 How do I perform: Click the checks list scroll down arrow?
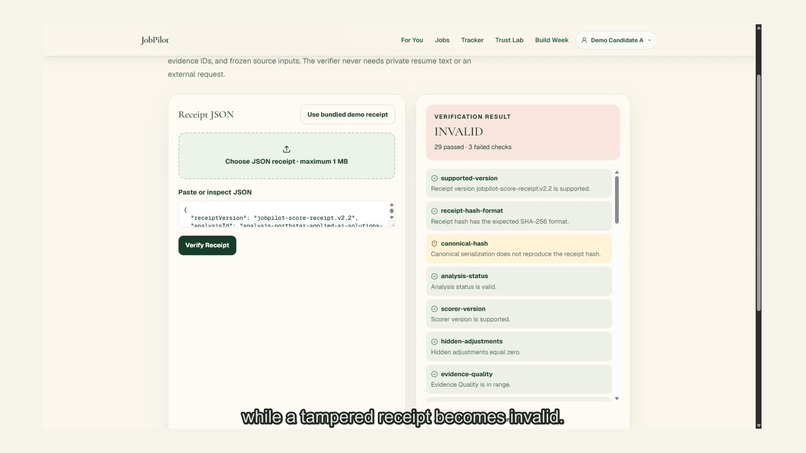[617, 398]
